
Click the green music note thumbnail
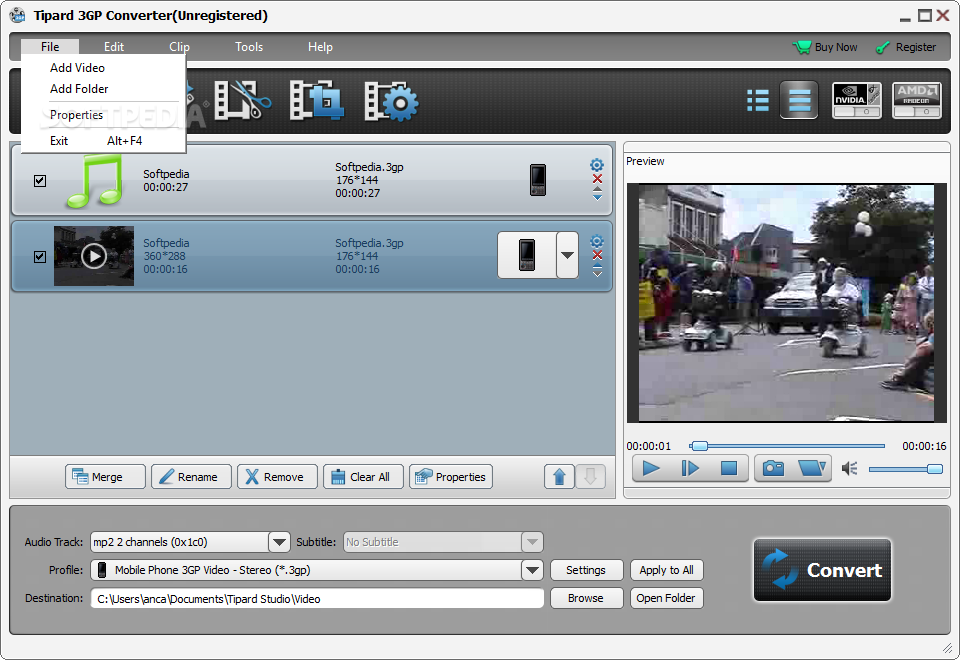95,181
